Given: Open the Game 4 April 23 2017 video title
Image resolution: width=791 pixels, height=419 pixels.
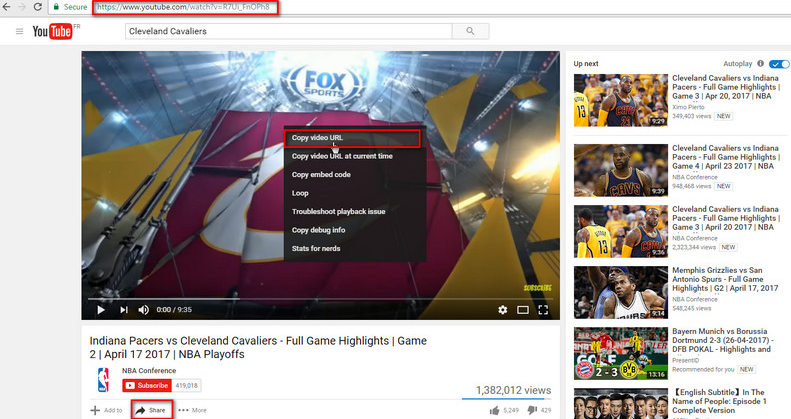Looking at the screenshot, I should pyautogui.click(x=725, y=157).
